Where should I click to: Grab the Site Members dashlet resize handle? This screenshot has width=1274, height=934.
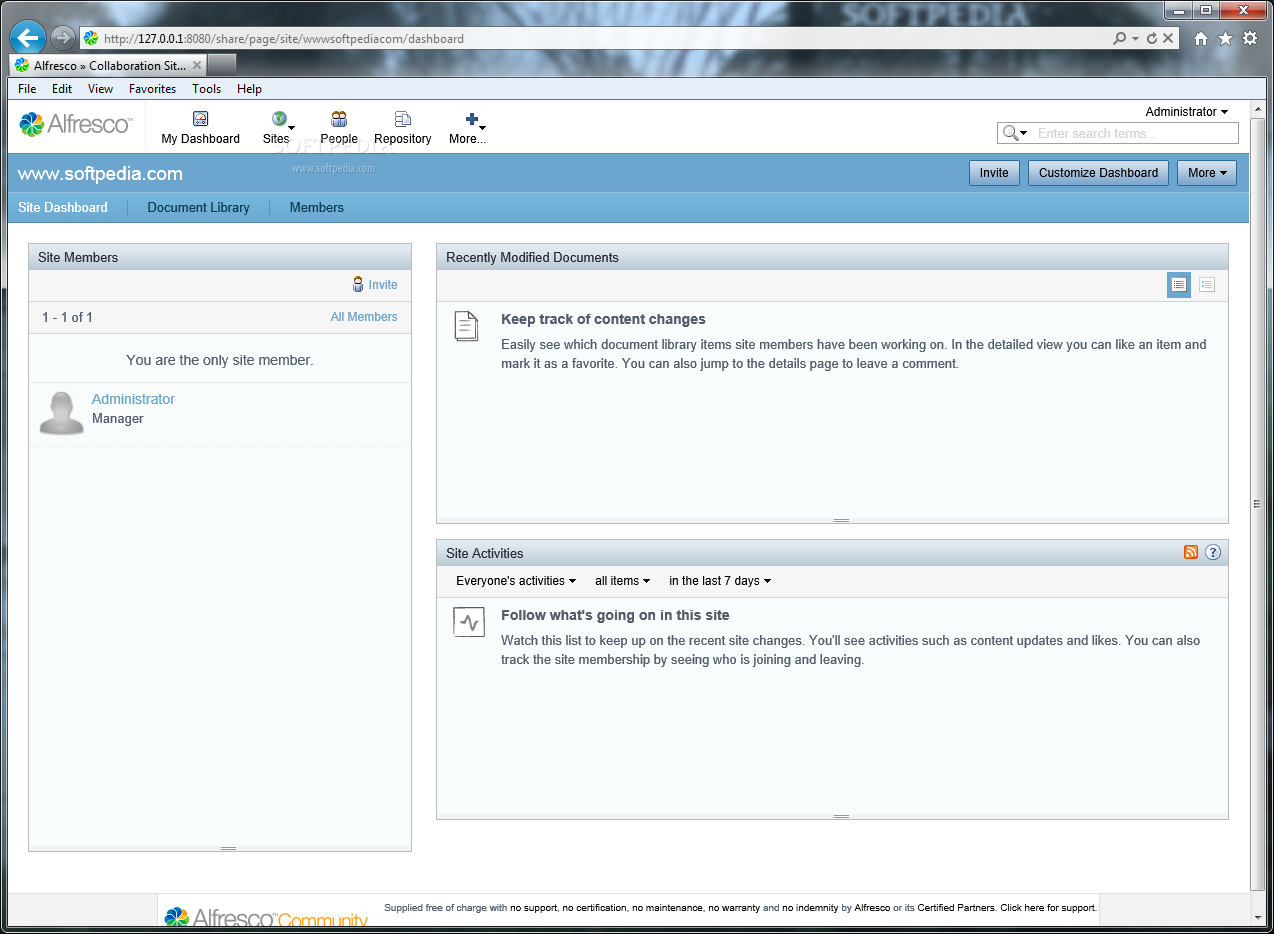pyautogui.click(x=228, y=848)
